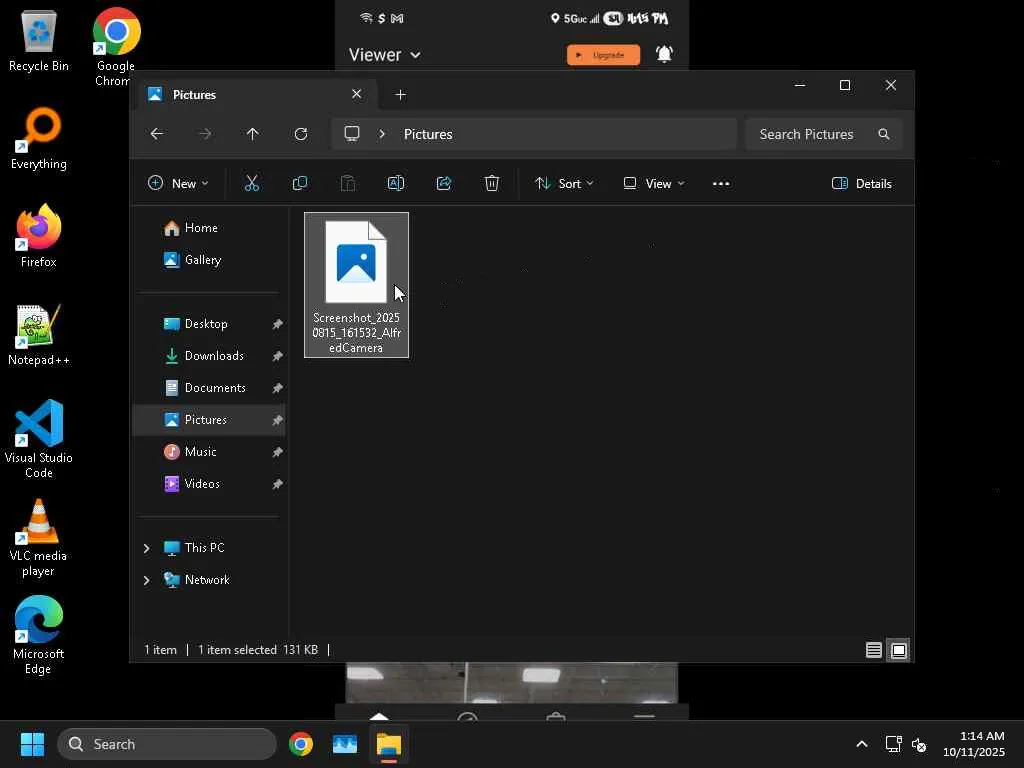The width and height of the screenshot is (1024, 768).
Task: Click the Cut scissors icon
Action: [x=251, y=183]
